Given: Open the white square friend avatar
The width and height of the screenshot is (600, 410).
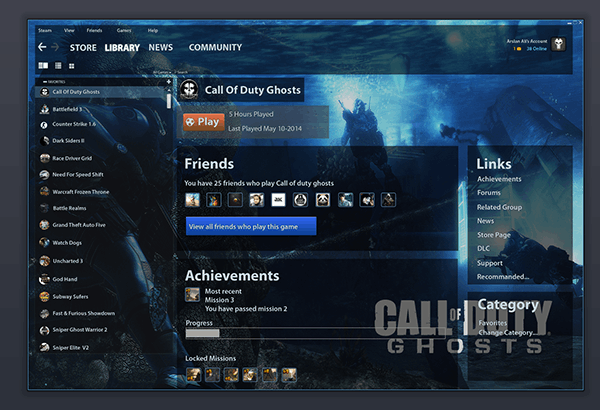Looking at the screenshot, I should click(x=278, y=199).
